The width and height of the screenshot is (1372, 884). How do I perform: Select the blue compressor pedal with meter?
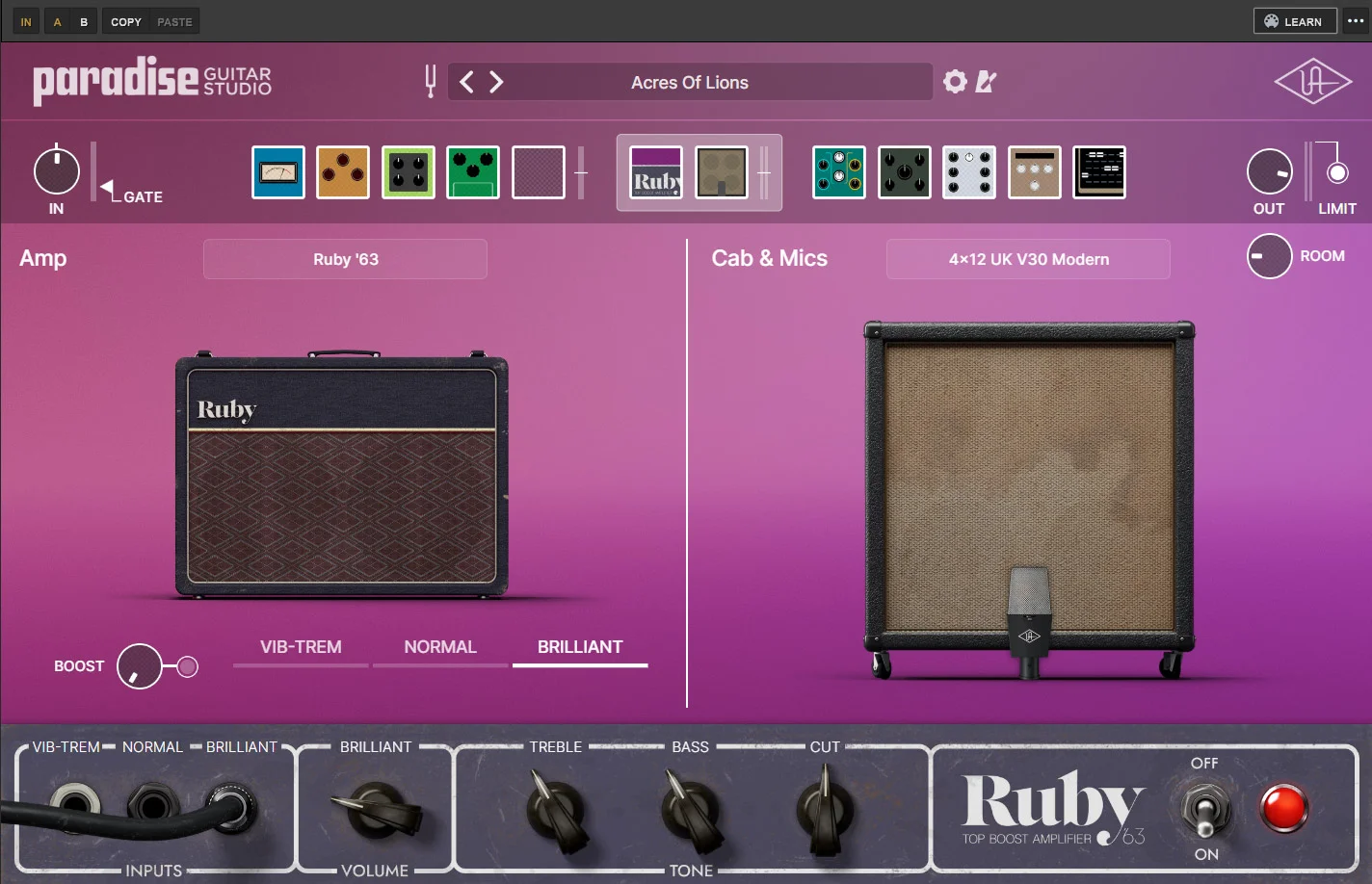pos(278,172)
